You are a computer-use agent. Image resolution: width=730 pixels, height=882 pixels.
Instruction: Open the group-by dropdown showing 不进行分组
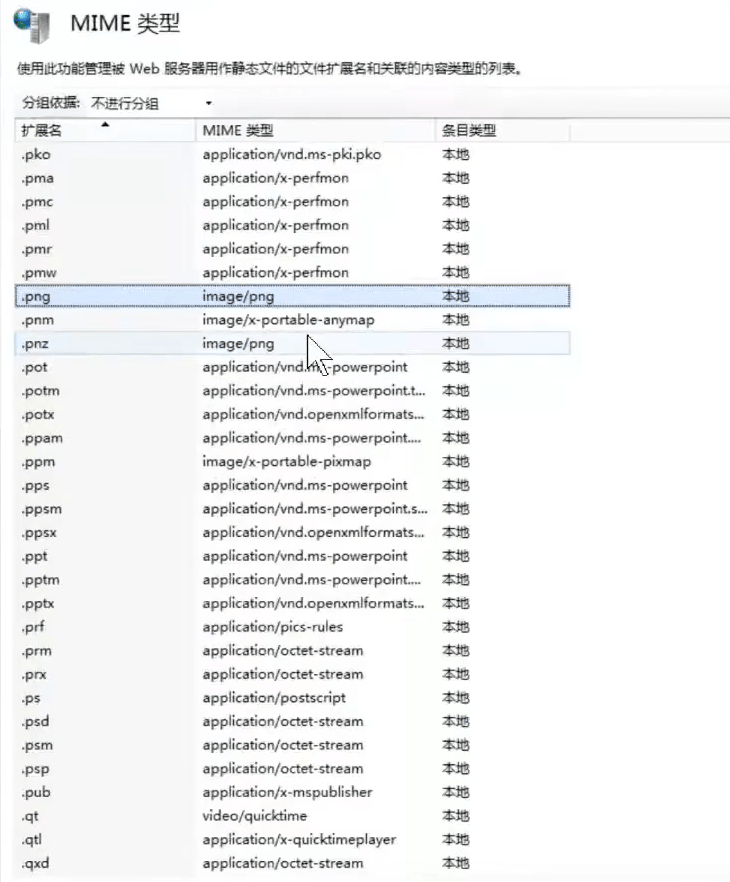(x=152, y=103)
